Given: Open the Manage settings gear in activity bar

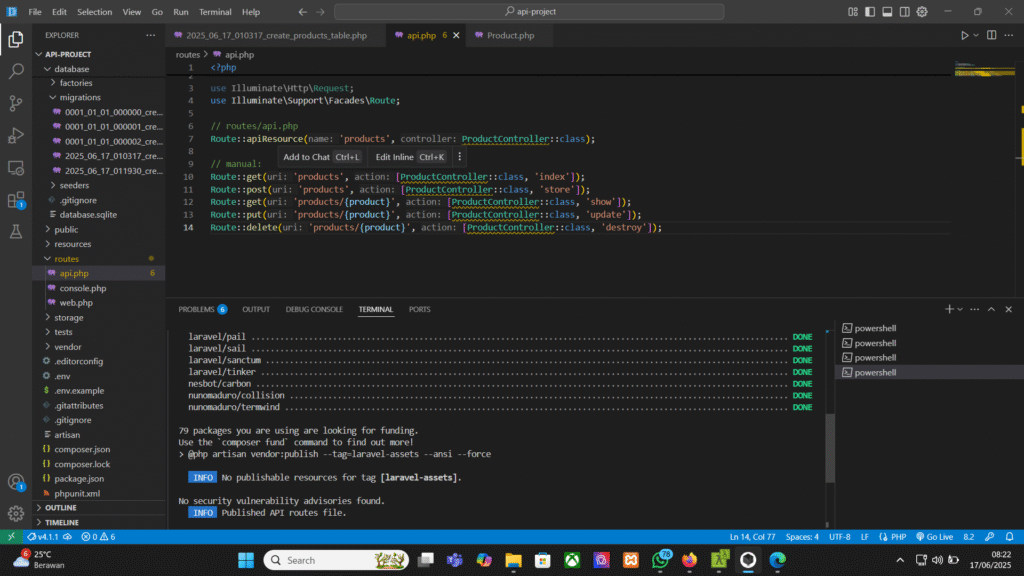Looking at the screenshot, I should 16,513.
